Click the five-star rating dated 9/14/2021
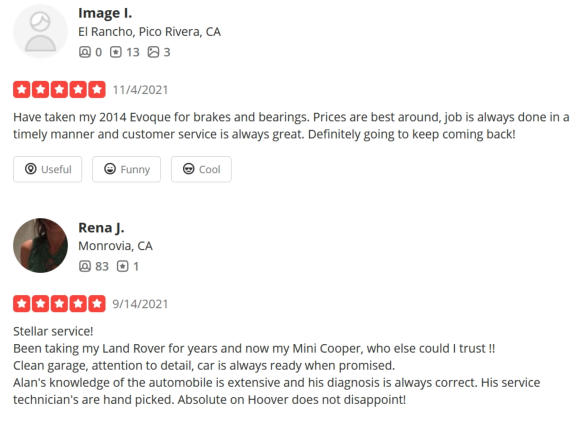Image resolution: width=585 pixels, height=421 pixels. (59, 304)
